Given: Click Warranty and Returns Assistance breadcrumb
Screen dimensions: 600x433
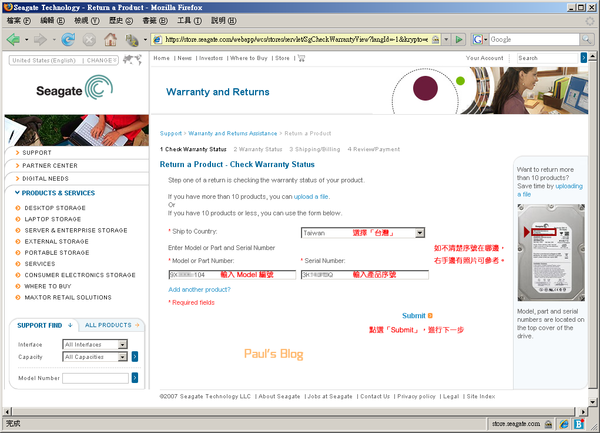Looking at the screenshot, I should (x=233, y=133).
